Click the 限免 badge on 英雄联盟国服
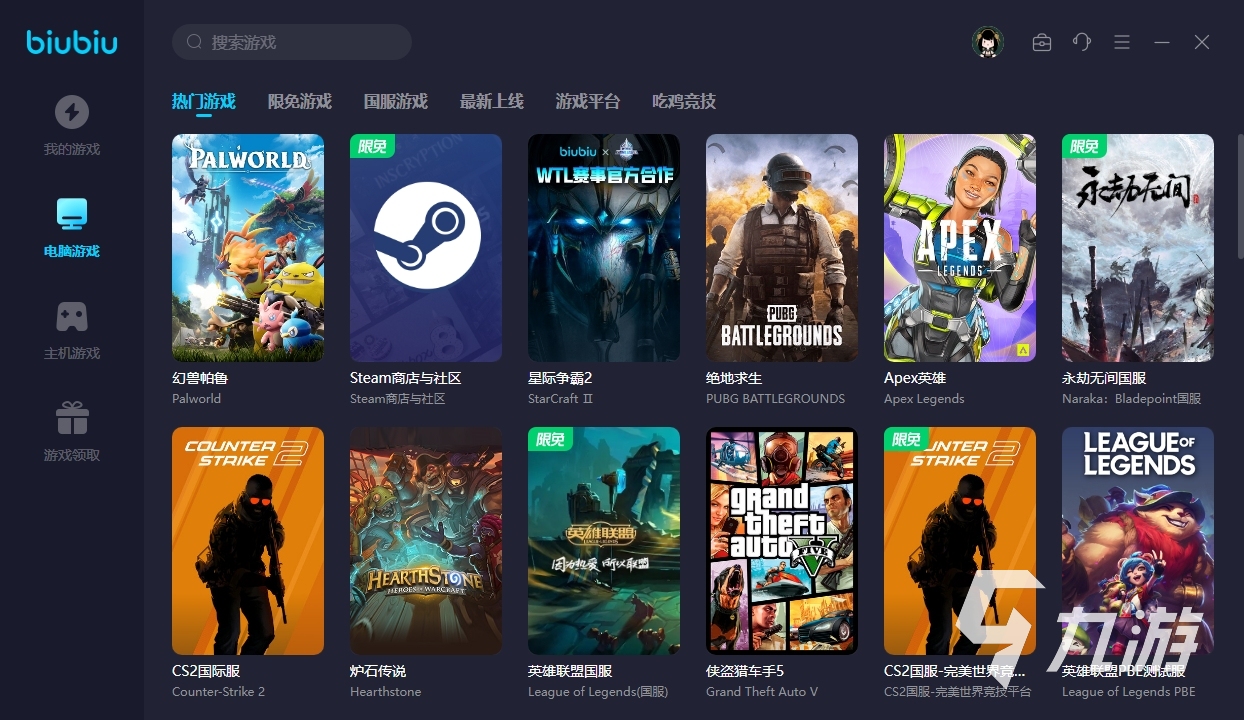 pyautogui.click(x=550, y=439)
